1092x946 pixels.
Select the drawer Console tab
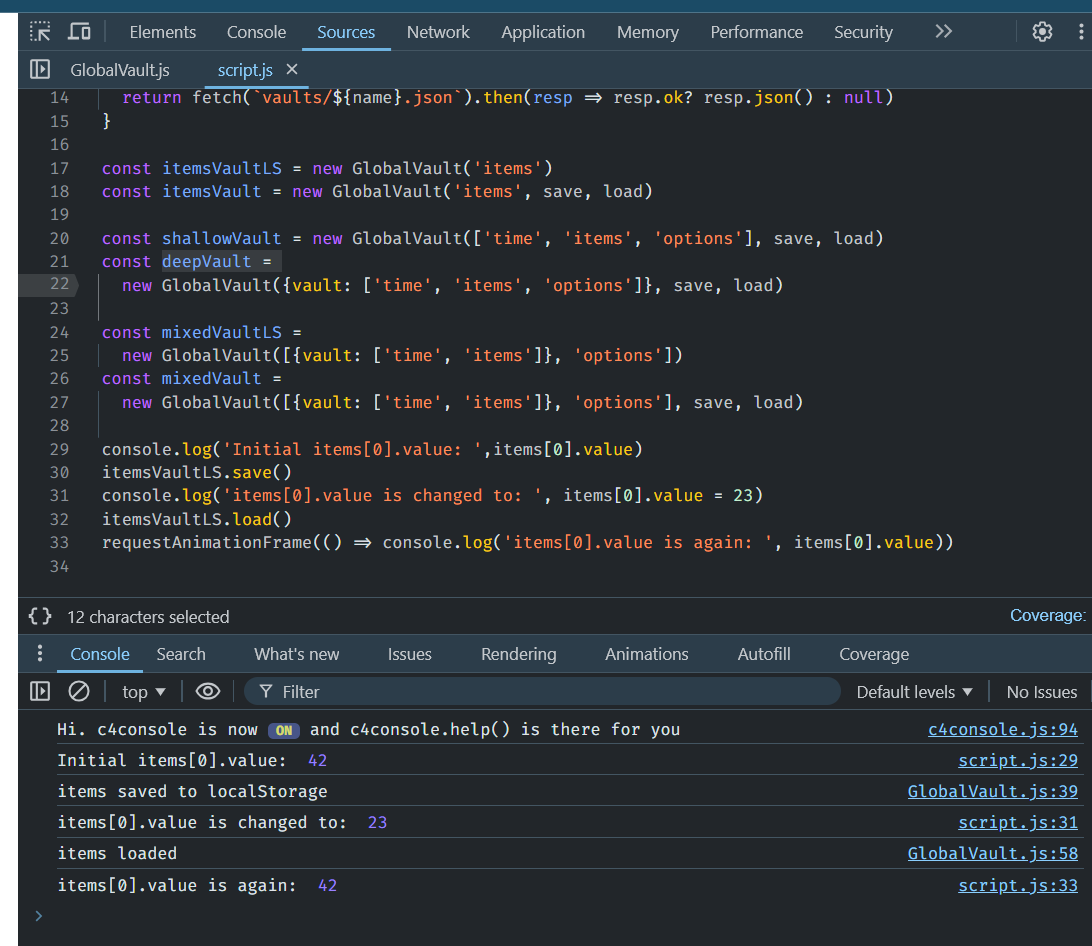(100, 654)
